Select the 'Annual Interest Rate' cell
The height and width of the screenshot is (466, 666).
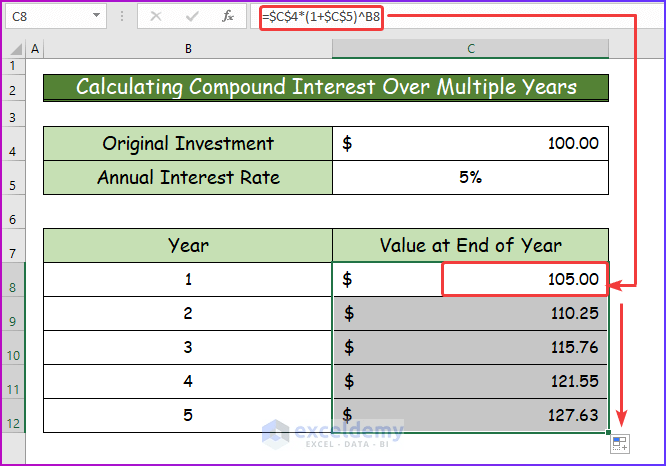(x=188, y=178)
